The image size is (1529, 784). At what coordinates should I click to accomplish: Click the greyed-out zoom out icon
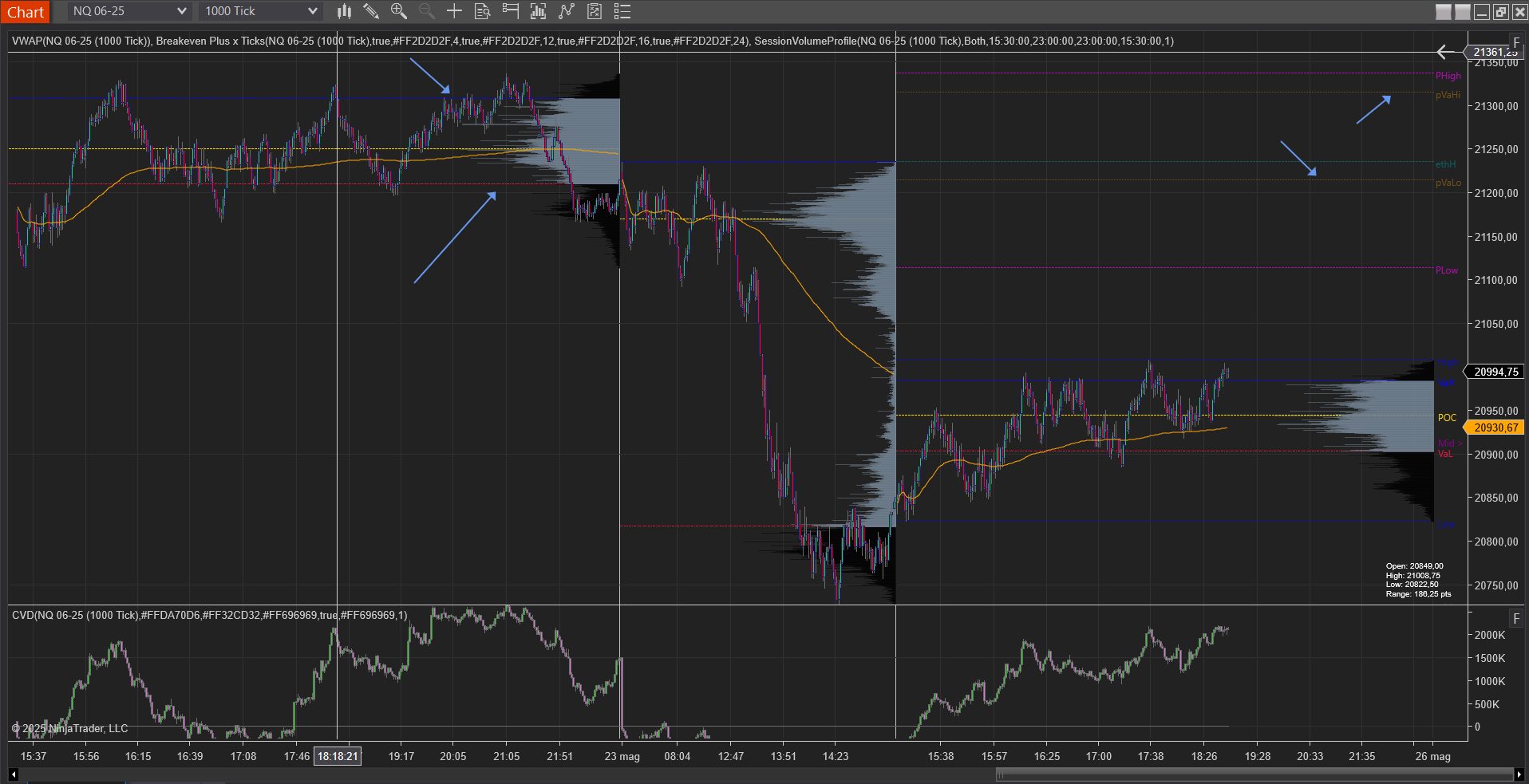tap(426, 11)
